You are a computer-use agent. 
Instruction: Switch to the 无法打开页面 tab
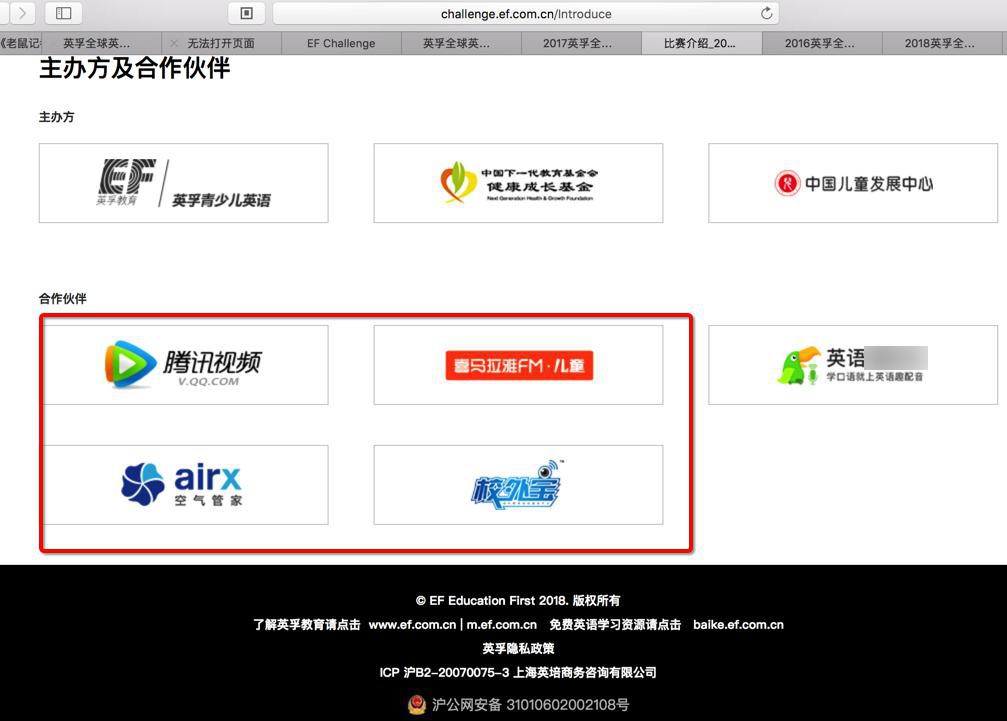point(221,43)
